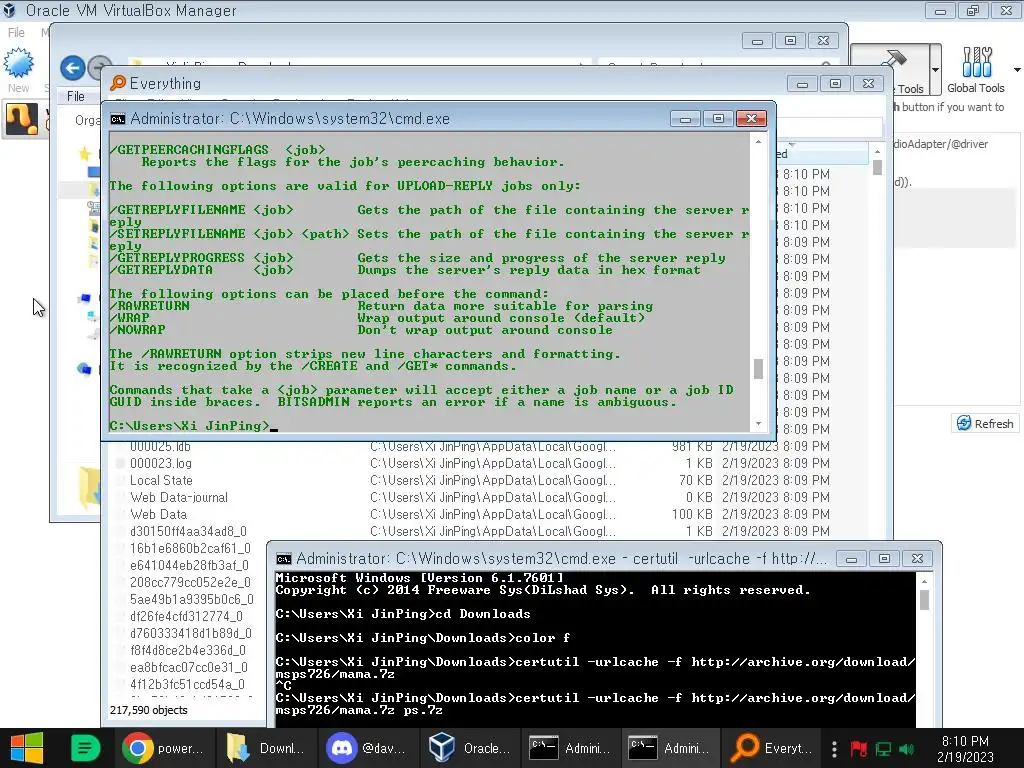Click the bottom cmd window title icon

pyautogui.click(x=283, y=559)
